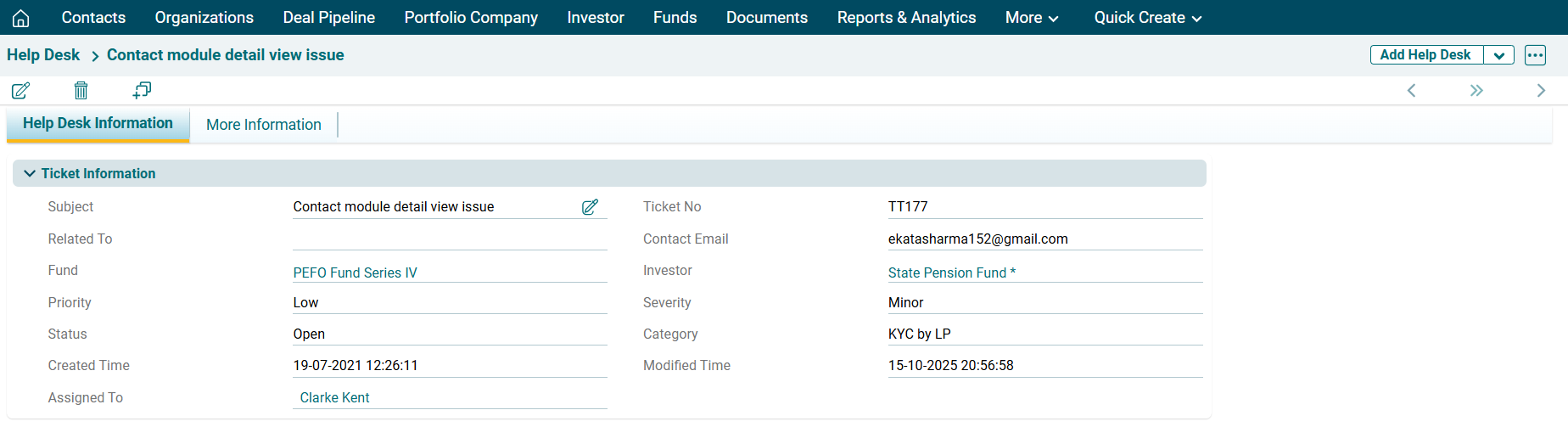The image size is (1568, 427).
Task: Open assigned user Clarke Kent
Action: pyautogui.click(x=334, y=397)
